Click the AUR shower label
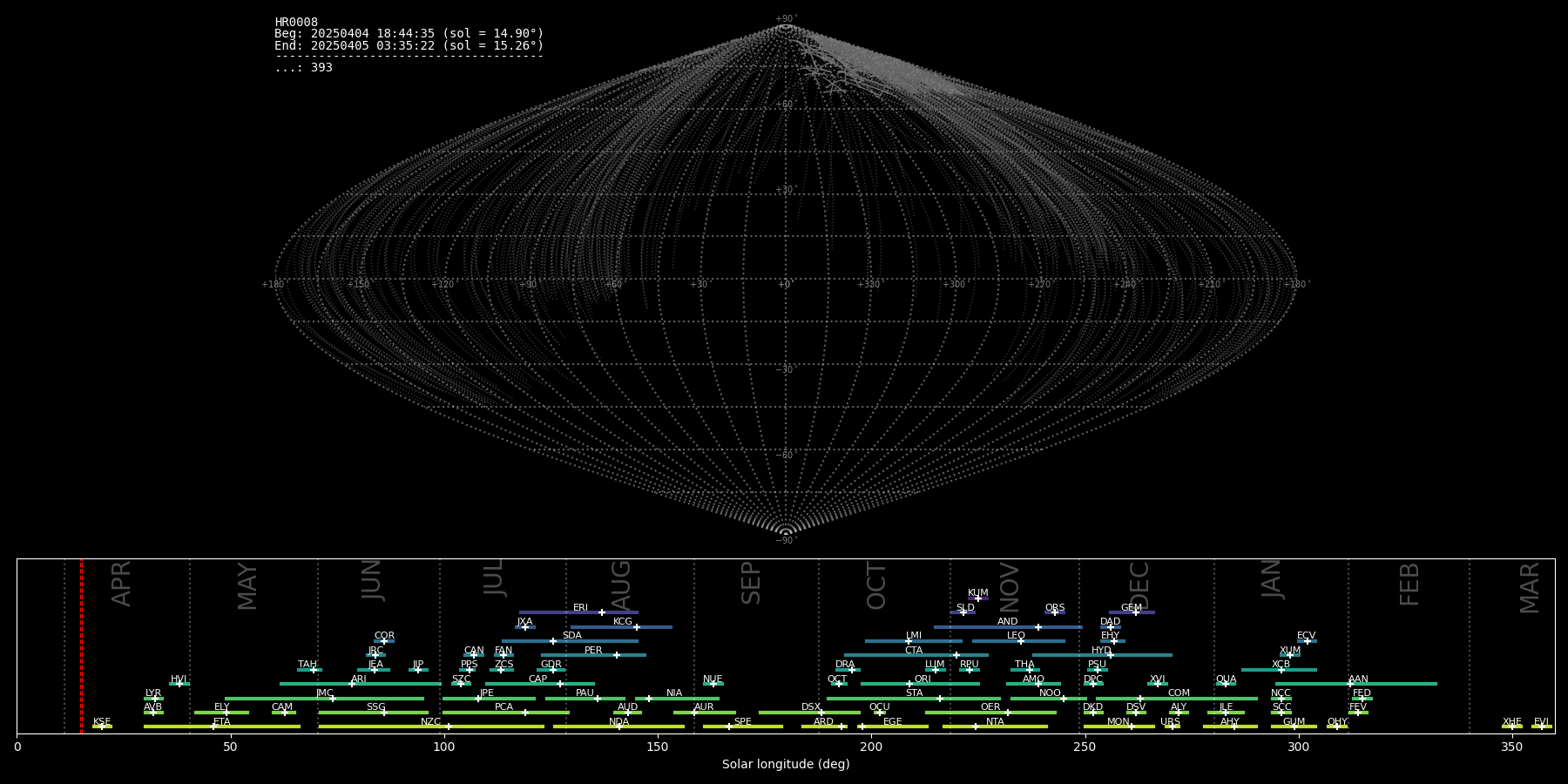This screenshot has height=784, width=1568. point(704,707)
